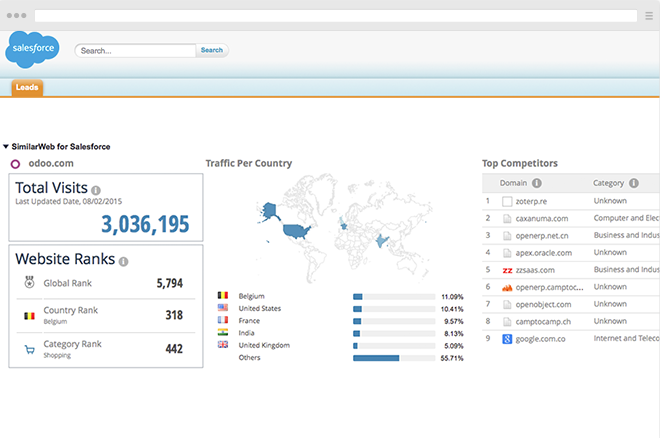Click the zzsaas.com domain text
This screenshot has width=660, height=438.
[535, 271]
